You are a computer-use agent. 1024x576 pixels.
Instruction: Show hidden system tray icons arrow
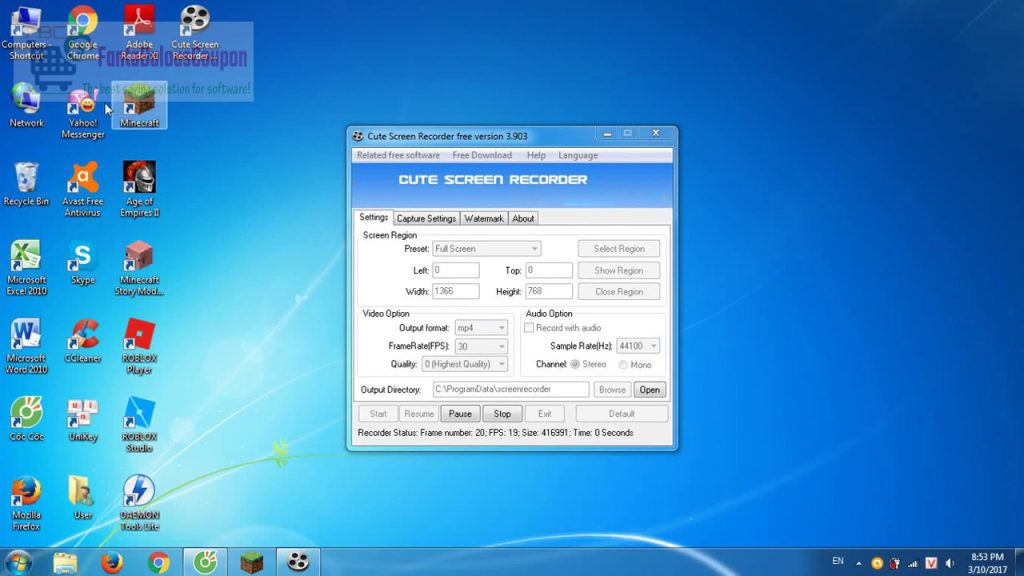point(859,563)
